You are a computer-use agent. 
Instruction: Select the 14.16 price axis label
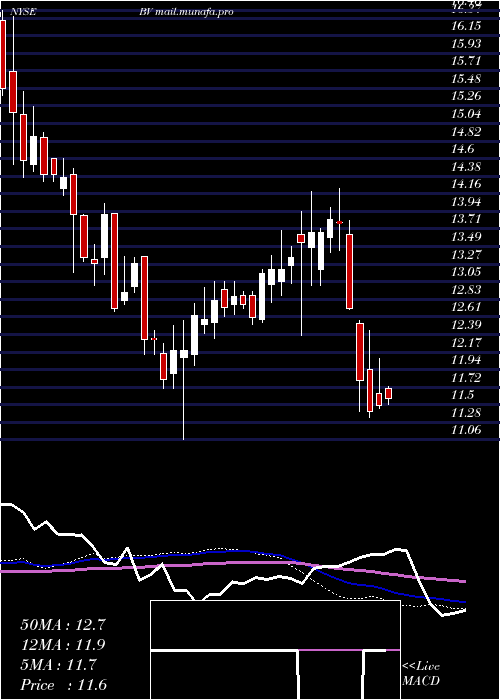(466, 184)
